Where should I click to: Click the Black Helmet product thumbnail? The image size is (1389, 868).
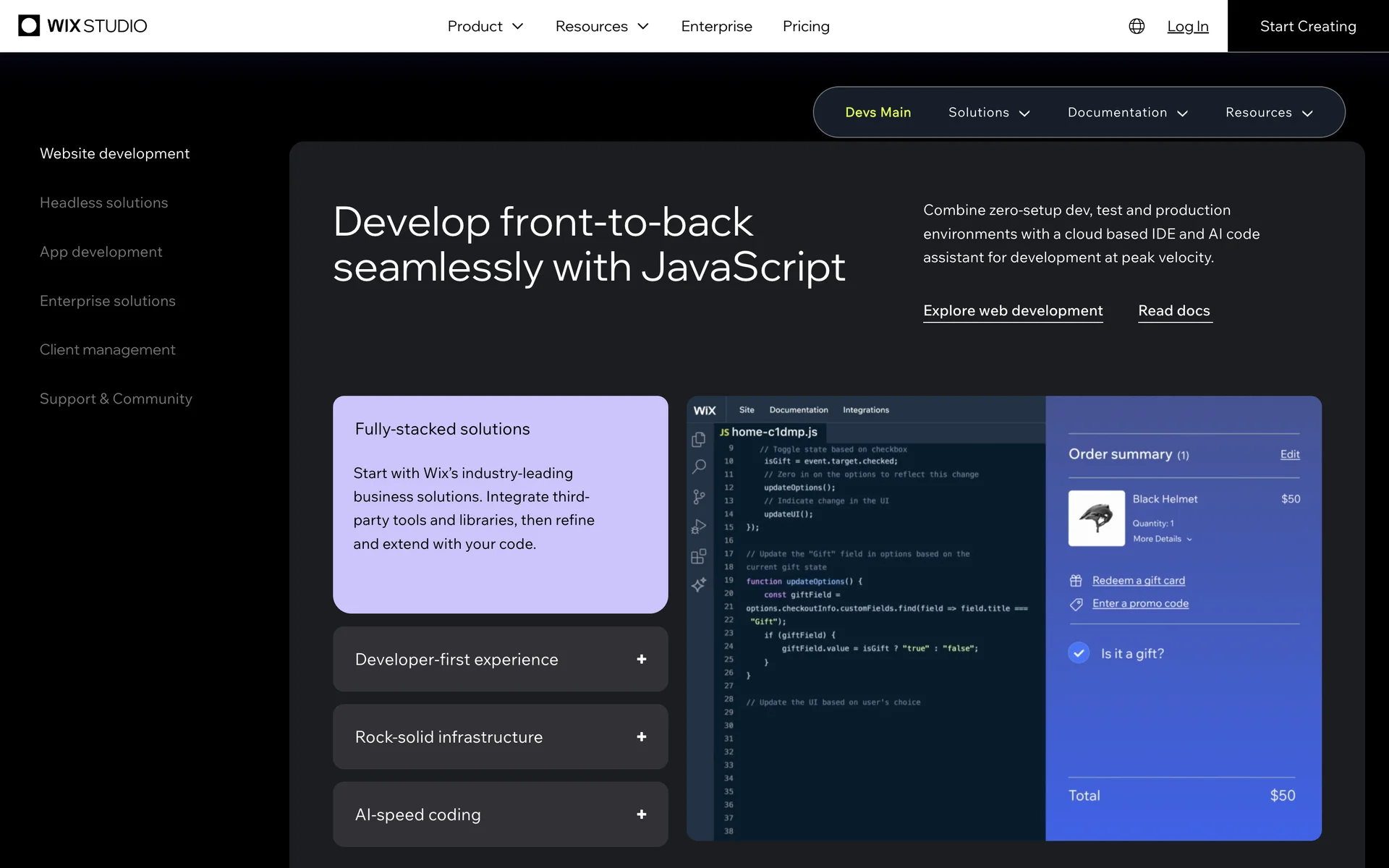1096,518
